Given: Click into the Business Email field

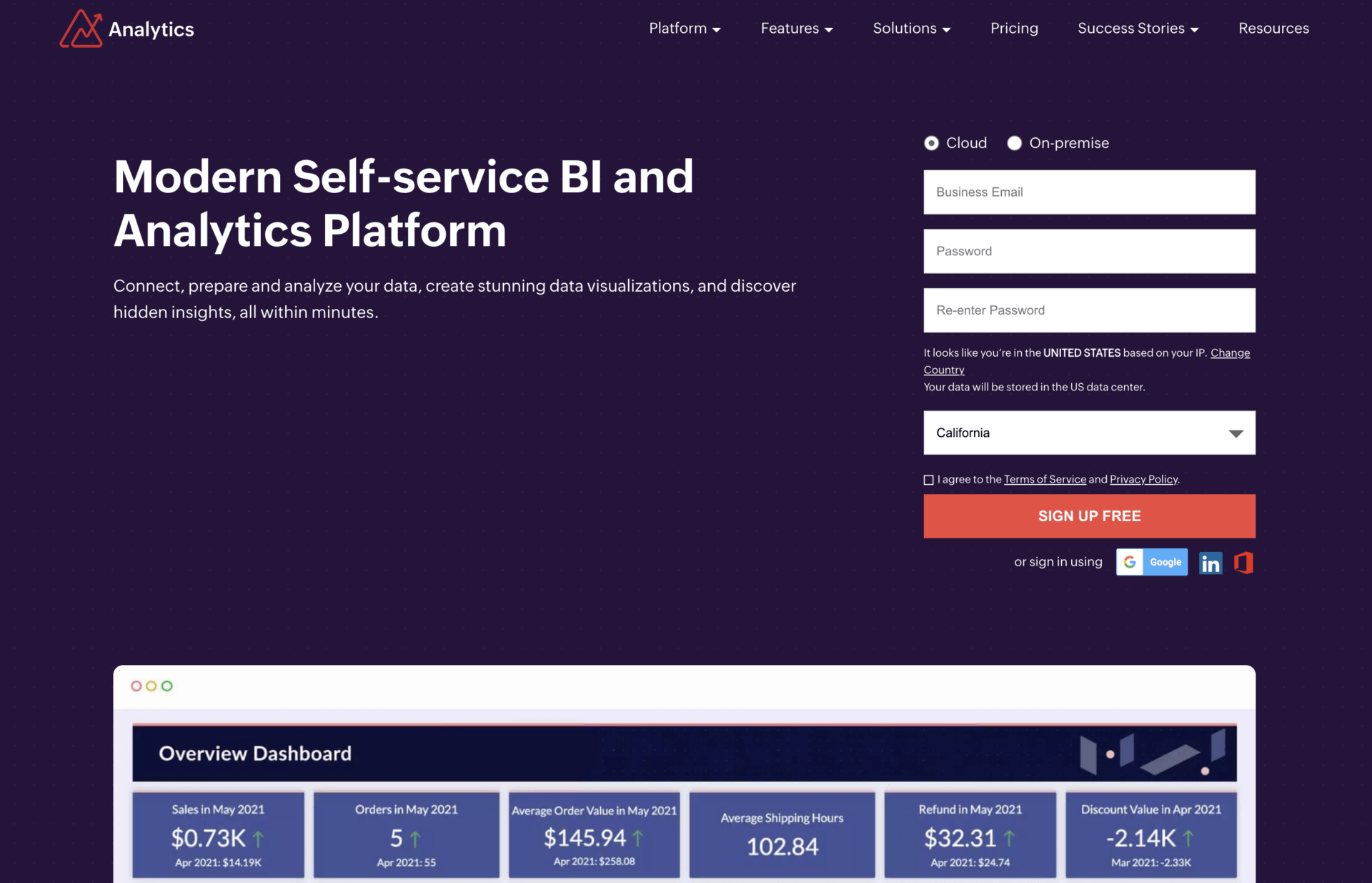Looking at the screenshot, I should (x=1089, y=192).
